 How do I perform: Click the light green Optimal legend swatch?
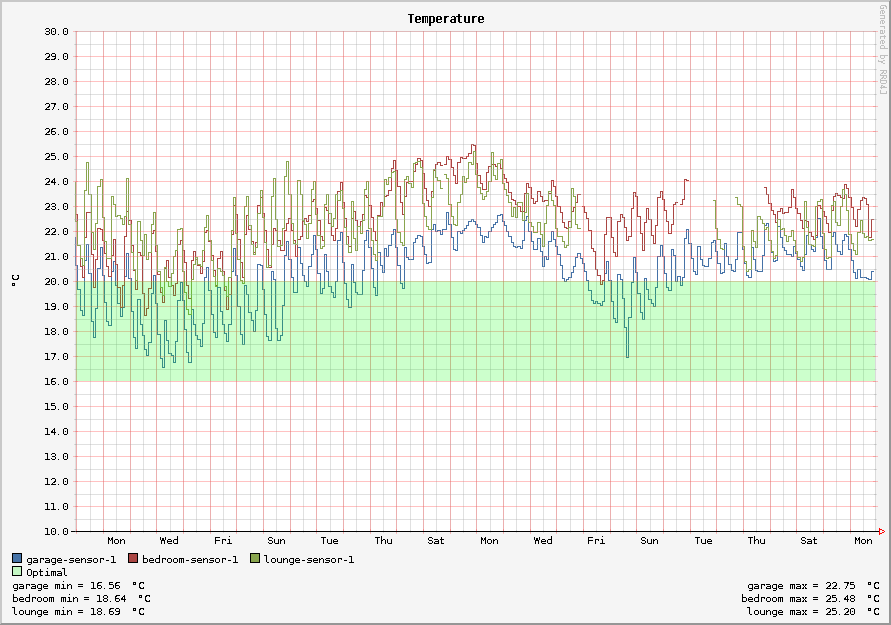17,572
